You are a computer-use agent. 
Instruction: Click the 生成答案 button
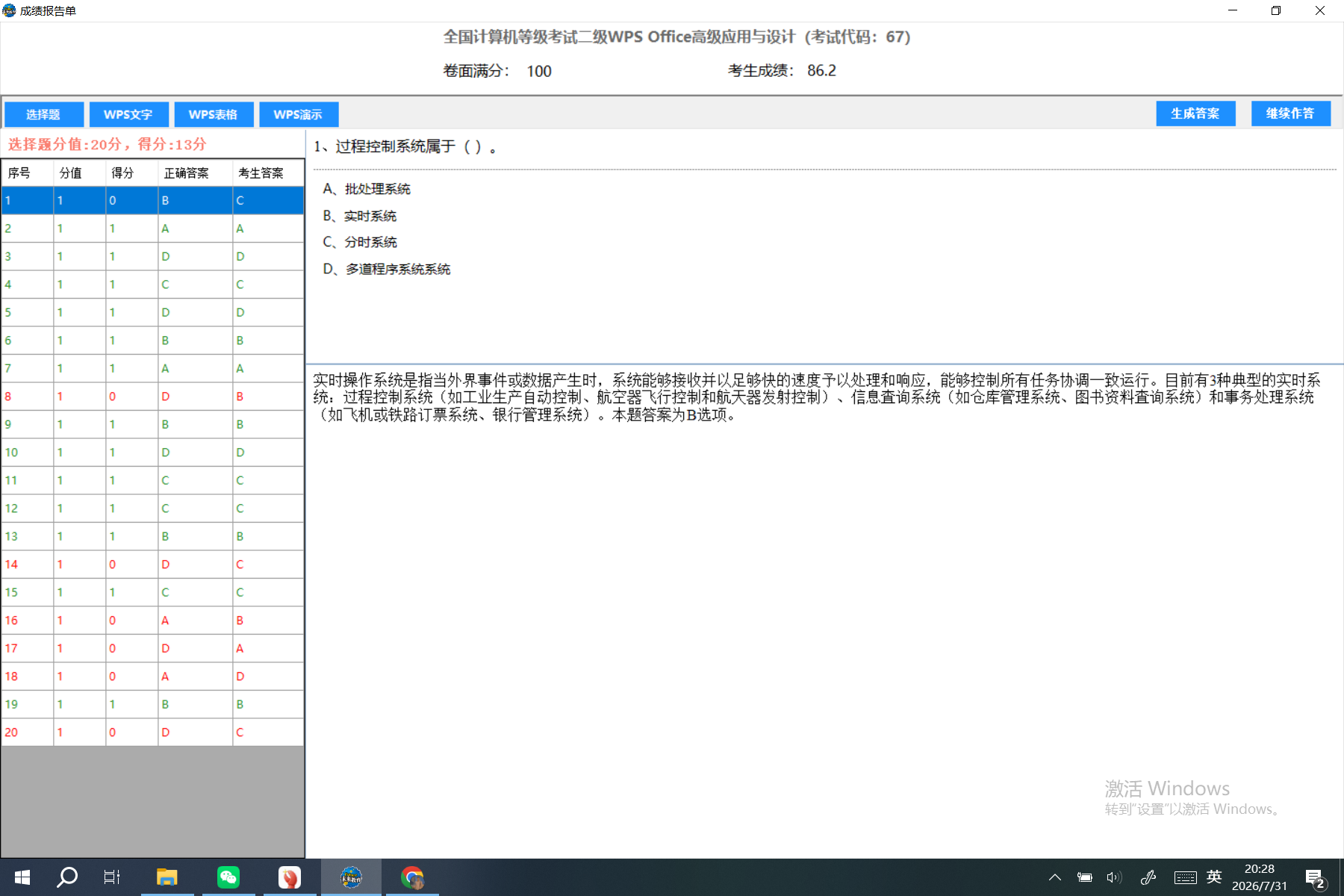pyautogui.click(x=1195, y=113)
